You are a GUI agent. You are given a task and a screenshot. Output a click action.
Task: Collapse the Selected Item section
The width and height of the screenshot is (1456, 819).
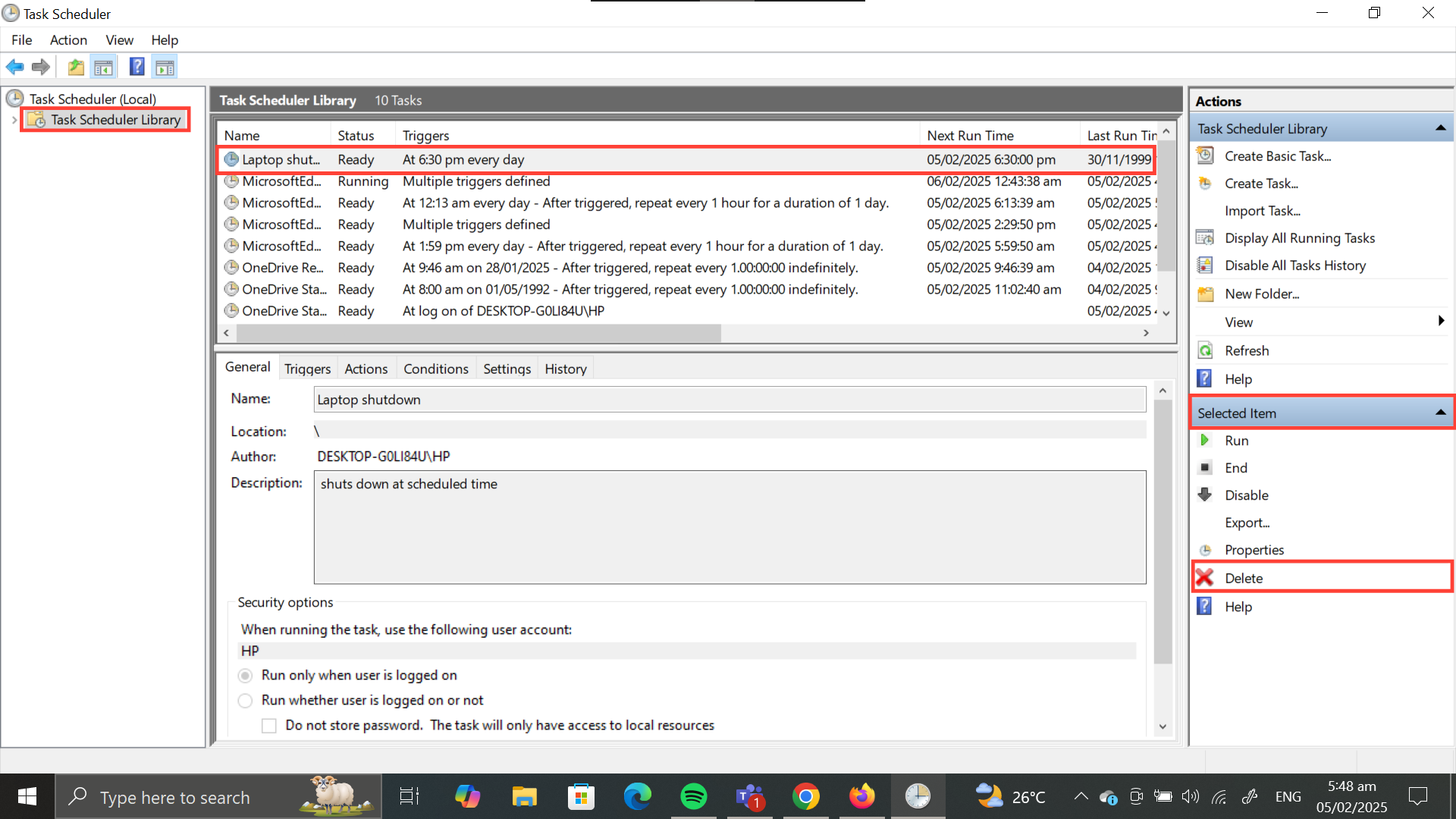[1440, 413]
